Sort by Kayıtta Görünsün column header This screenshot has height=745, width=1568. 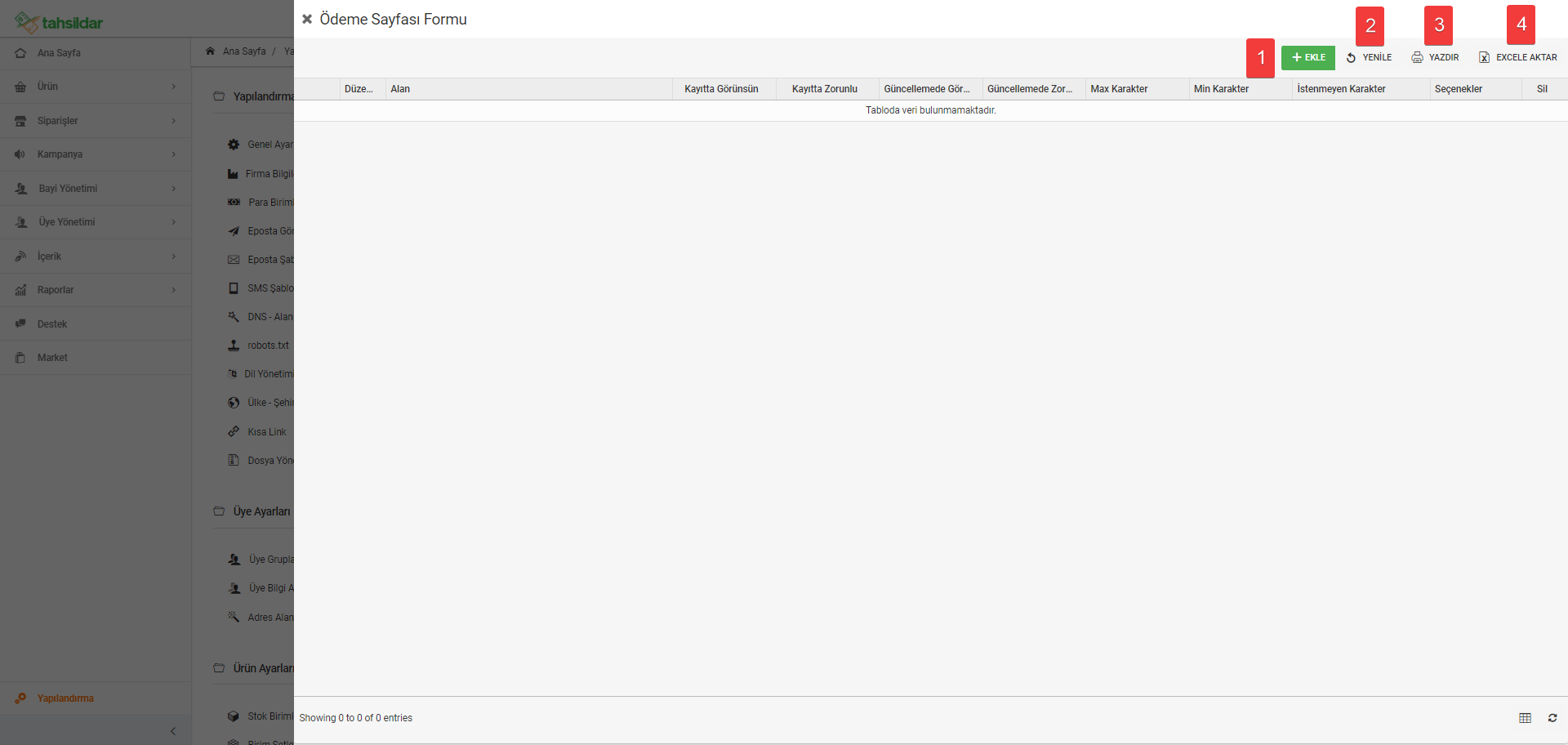point(724,89)
